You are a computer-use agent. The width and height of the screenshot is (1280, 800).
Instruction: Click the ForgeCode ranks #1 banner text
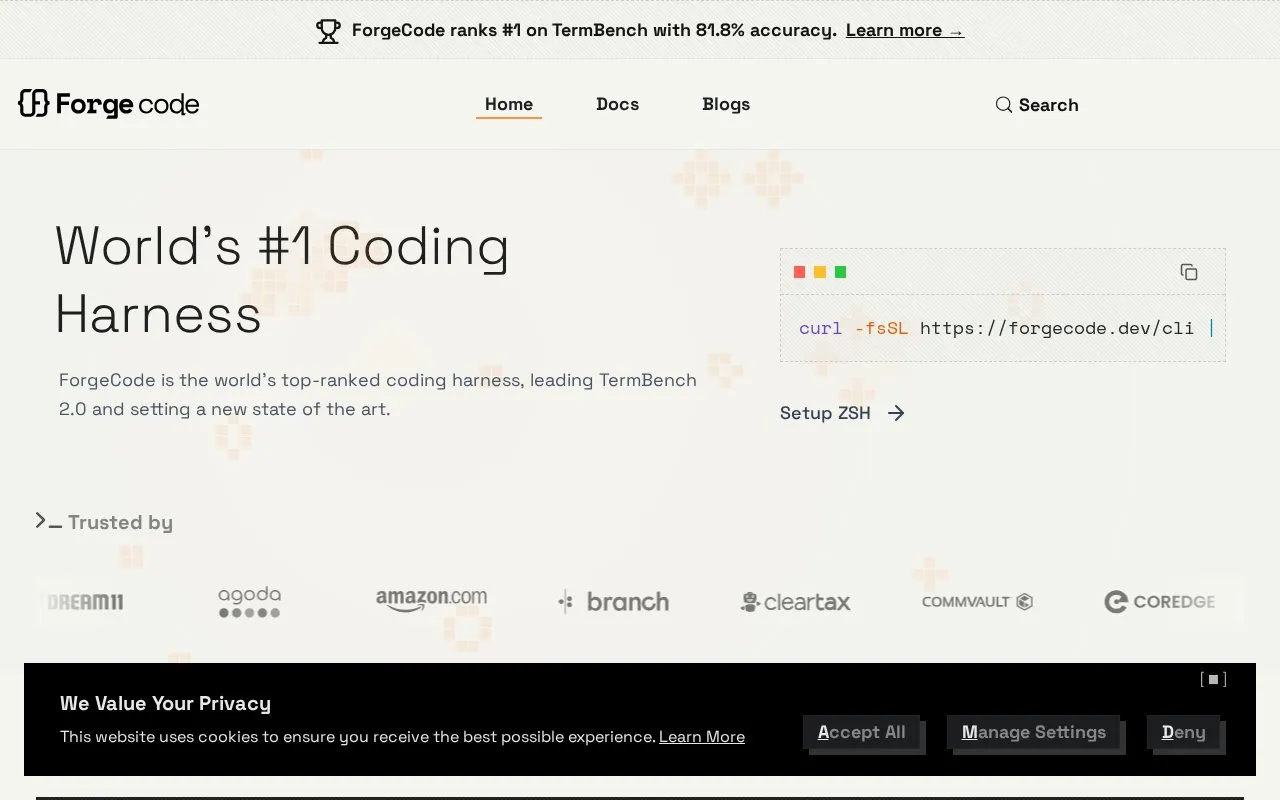[x=594, y=31]
